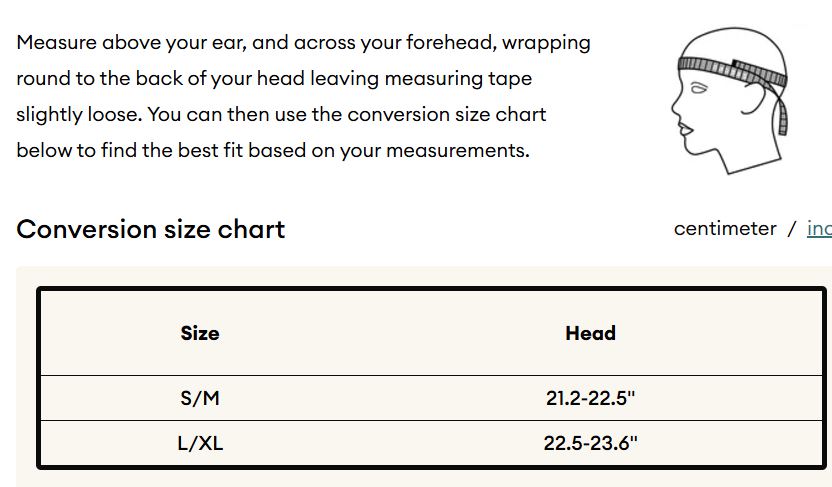Screen dimensions: 832x487
Task: Click the Conversion size chart heading
Action: point(151,229)
